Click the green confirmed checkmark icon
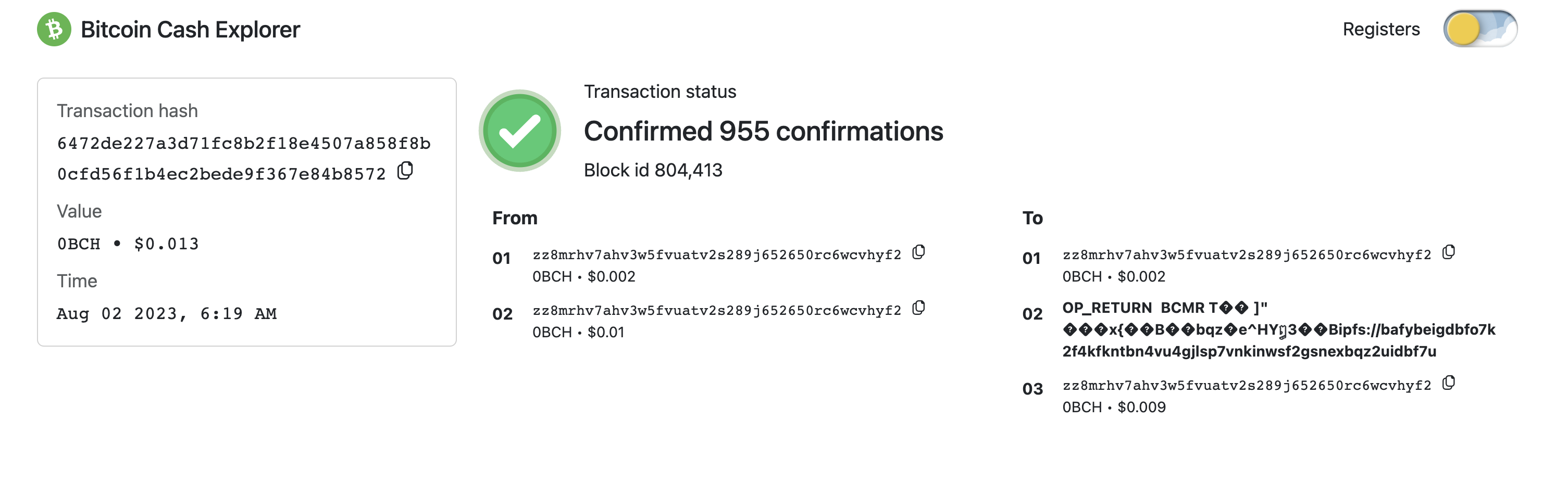Image resolution: width=1568 pixels, height=483 pixels. tap(519, 131)
